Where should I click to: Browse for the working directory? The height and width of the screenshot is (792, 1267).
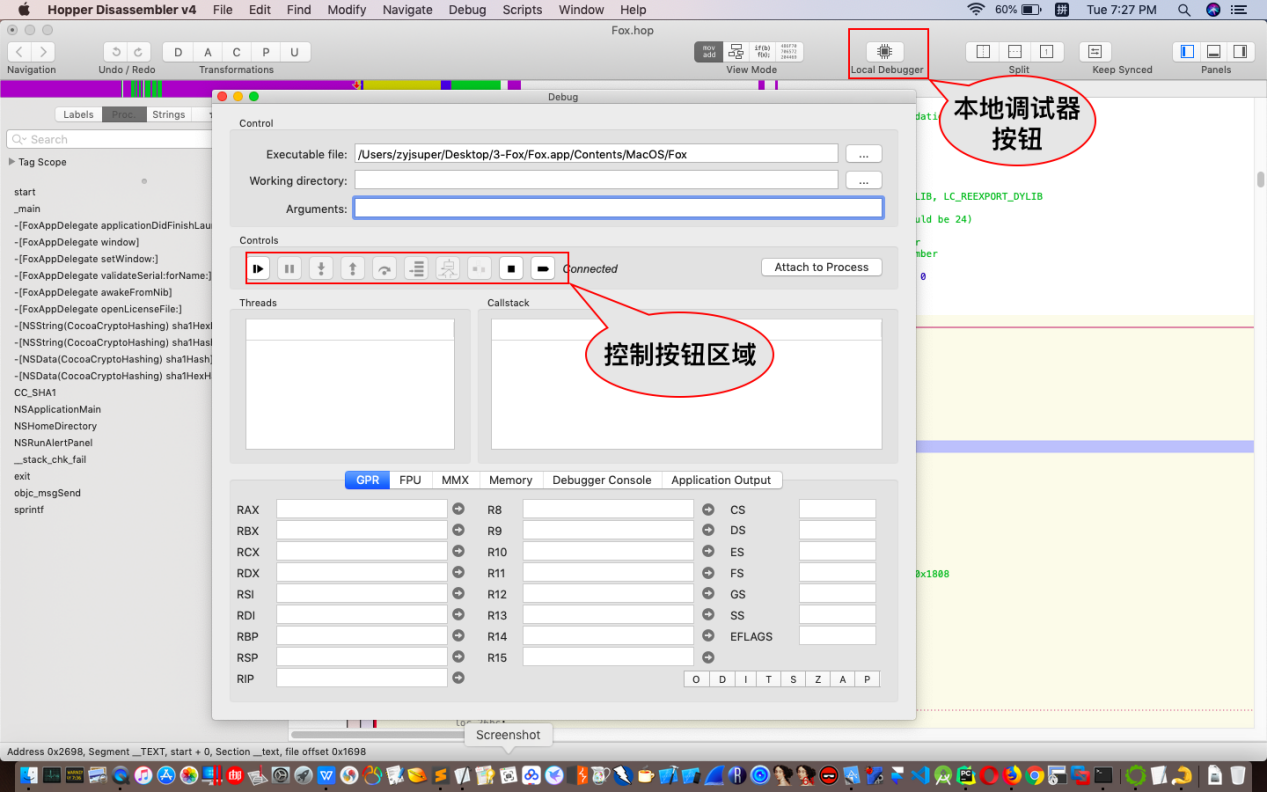click(864, 181)
